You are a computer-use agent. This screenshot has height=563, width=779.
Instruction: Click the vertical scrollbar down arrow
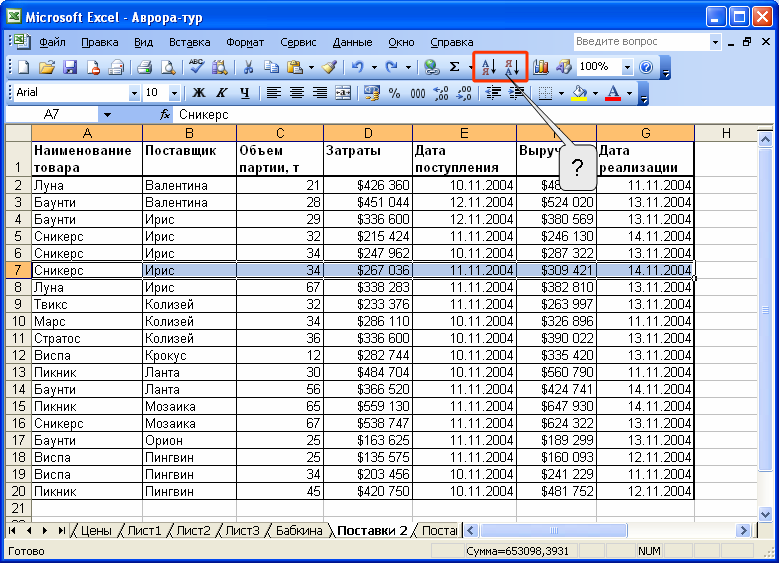(x=765, y=515)
